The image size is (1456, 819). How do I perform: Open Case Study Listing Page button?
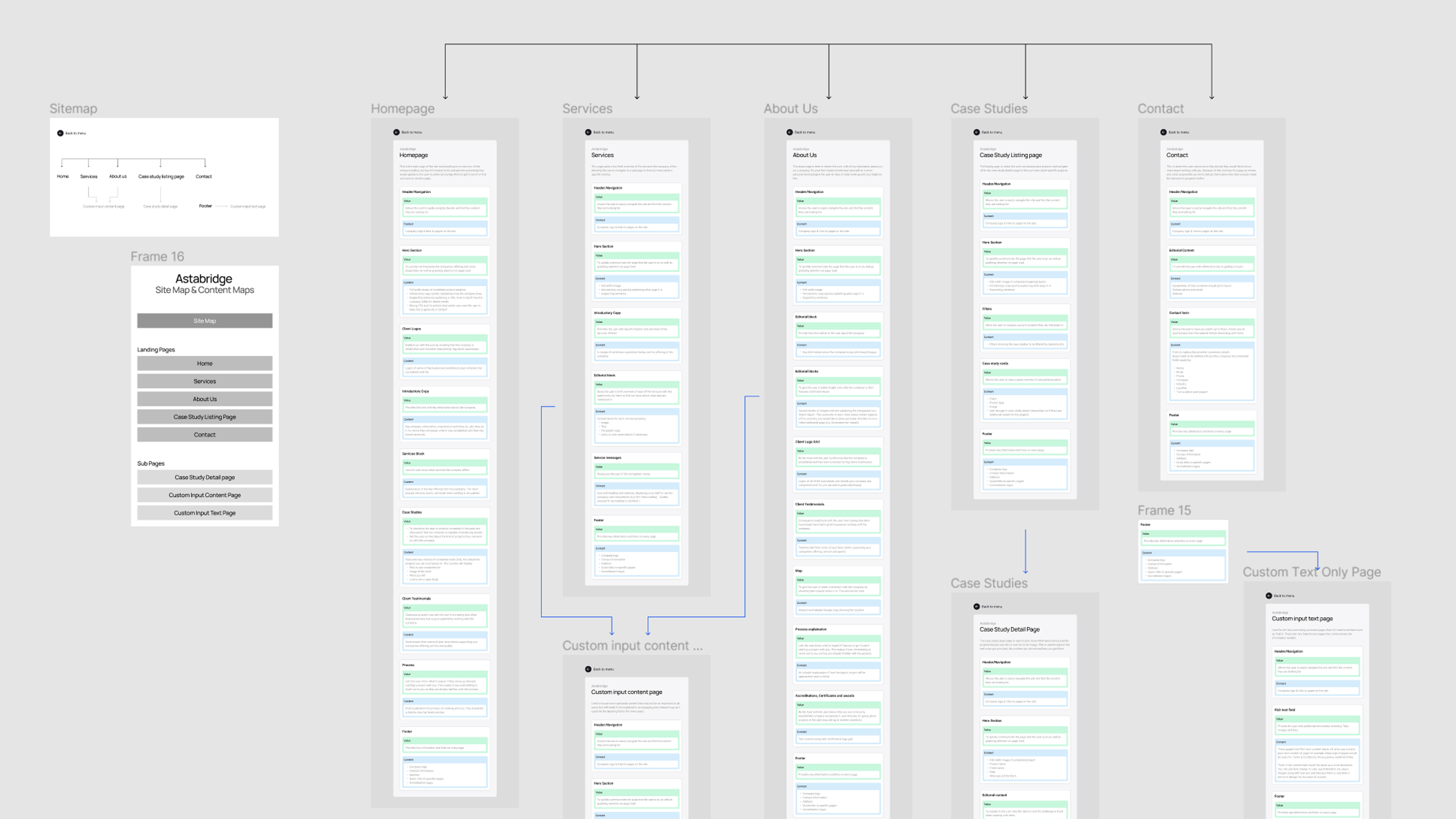(x=205, y=417)
